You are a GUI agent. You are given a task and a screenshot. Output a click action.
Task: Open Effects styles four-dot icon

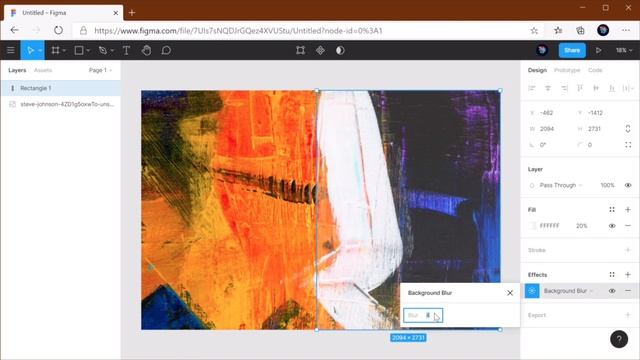click(x=612, y=275)
